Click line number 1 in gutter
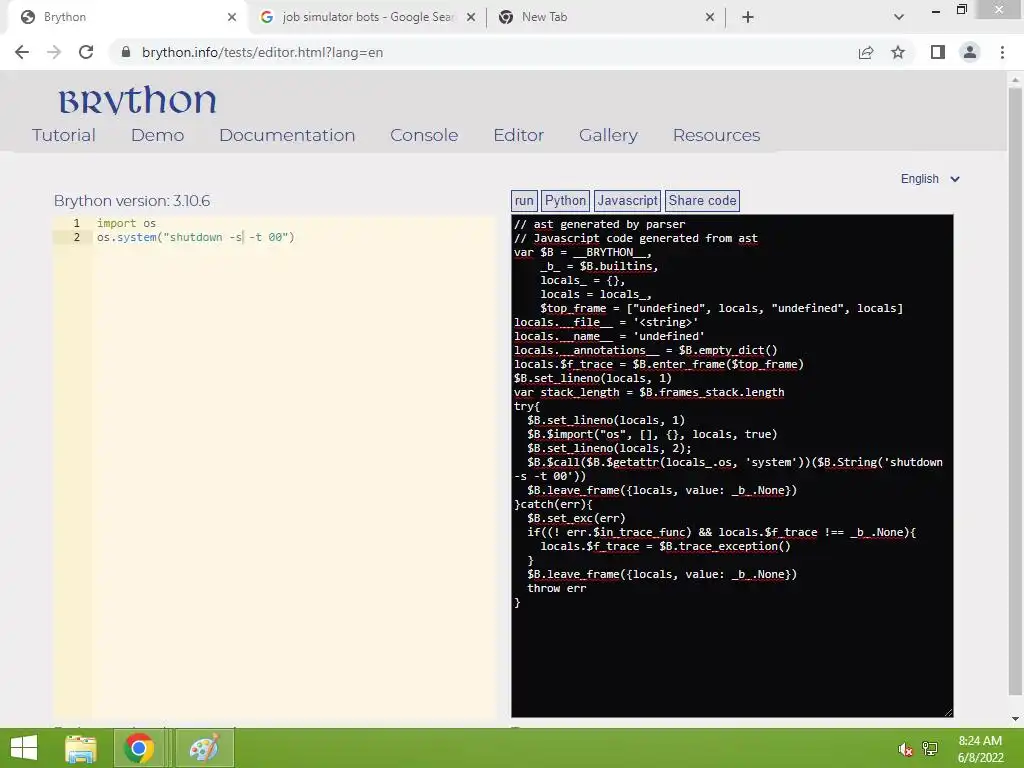This screenshot has height=768, width=1024. tap(76, 223)
